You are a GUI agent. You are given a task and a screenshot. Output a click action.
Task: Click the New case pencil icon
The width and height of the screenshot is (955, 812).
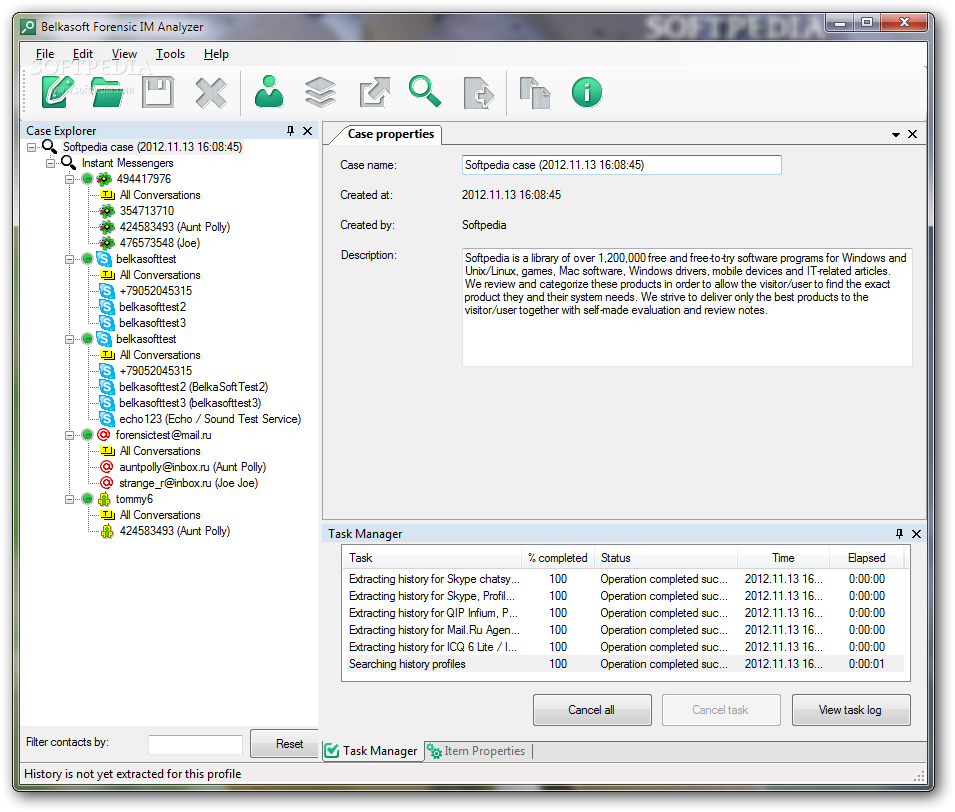(x=57, y=93)
